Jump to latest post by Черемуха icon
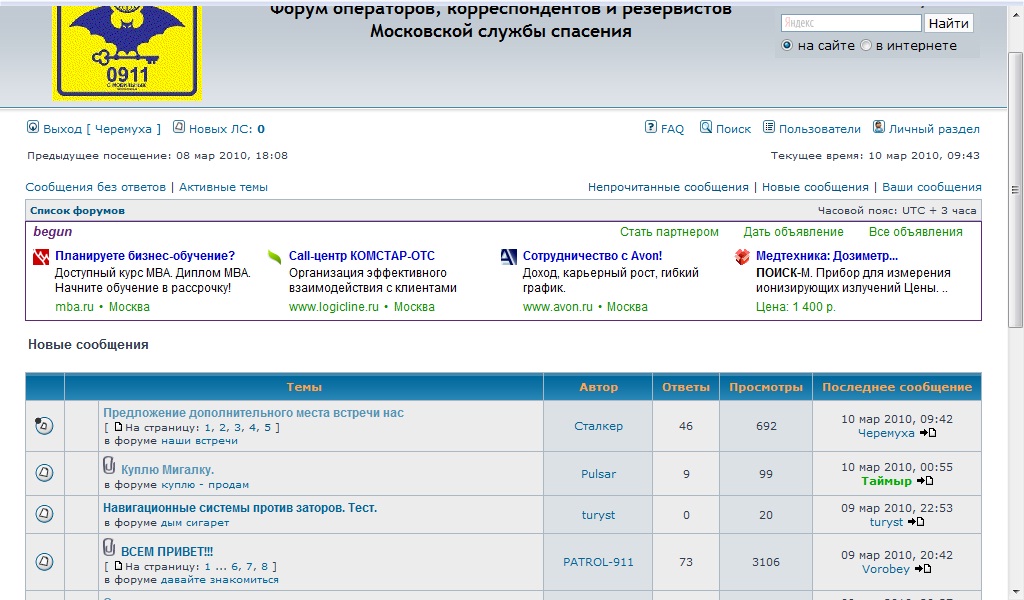The width and height of the screenshot is (1024, 600). [x=928, y=433]
